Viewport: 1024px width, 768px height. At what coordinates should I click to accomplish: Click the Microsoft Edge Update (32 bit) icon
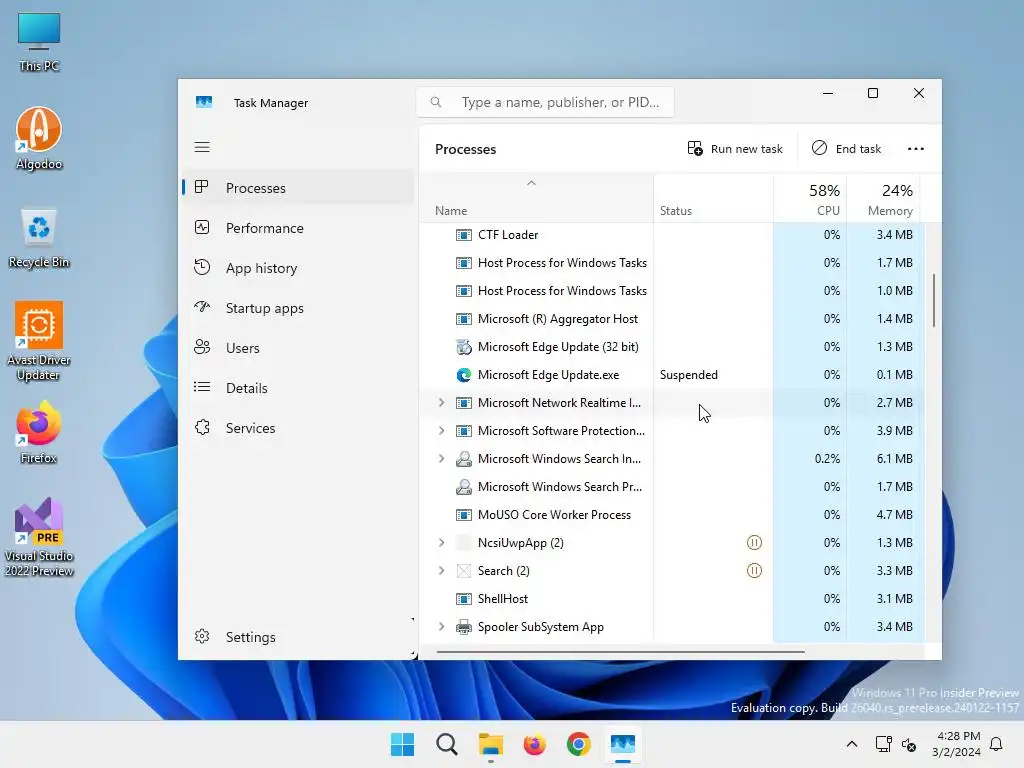(464, 347)
